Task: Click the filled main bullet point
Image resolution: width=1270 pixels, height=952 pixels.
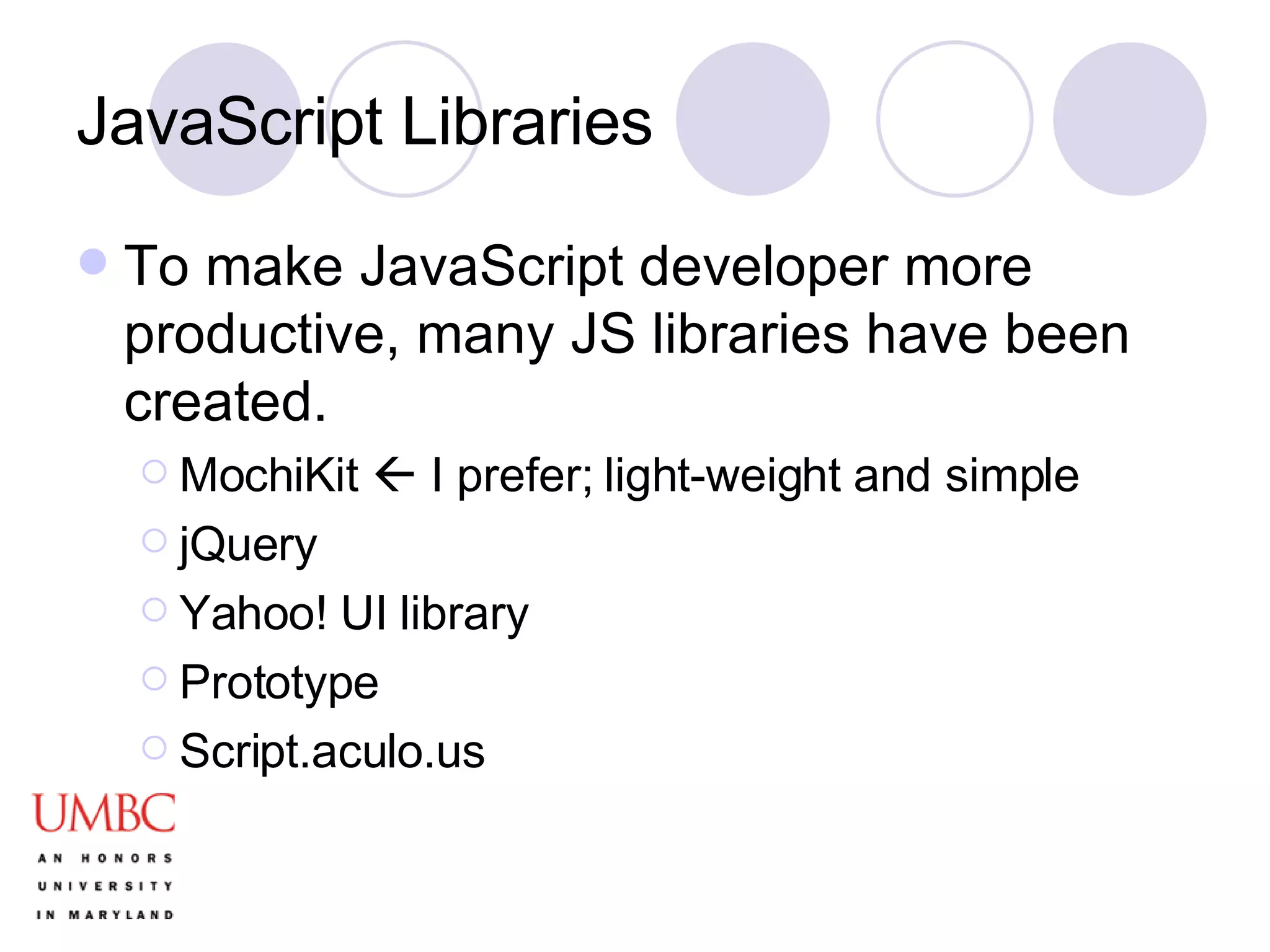Action: (93, 262)
